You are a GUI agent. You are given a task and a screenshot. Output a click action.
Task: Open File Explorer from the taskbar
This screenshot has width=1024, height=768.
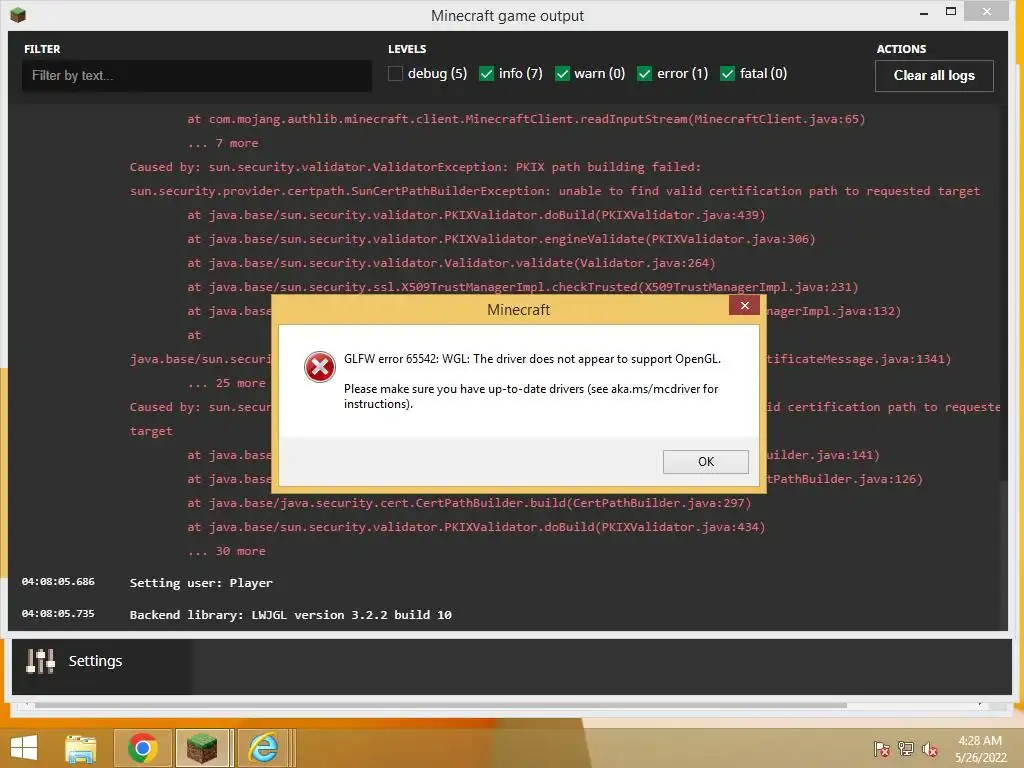pos(81,748)
